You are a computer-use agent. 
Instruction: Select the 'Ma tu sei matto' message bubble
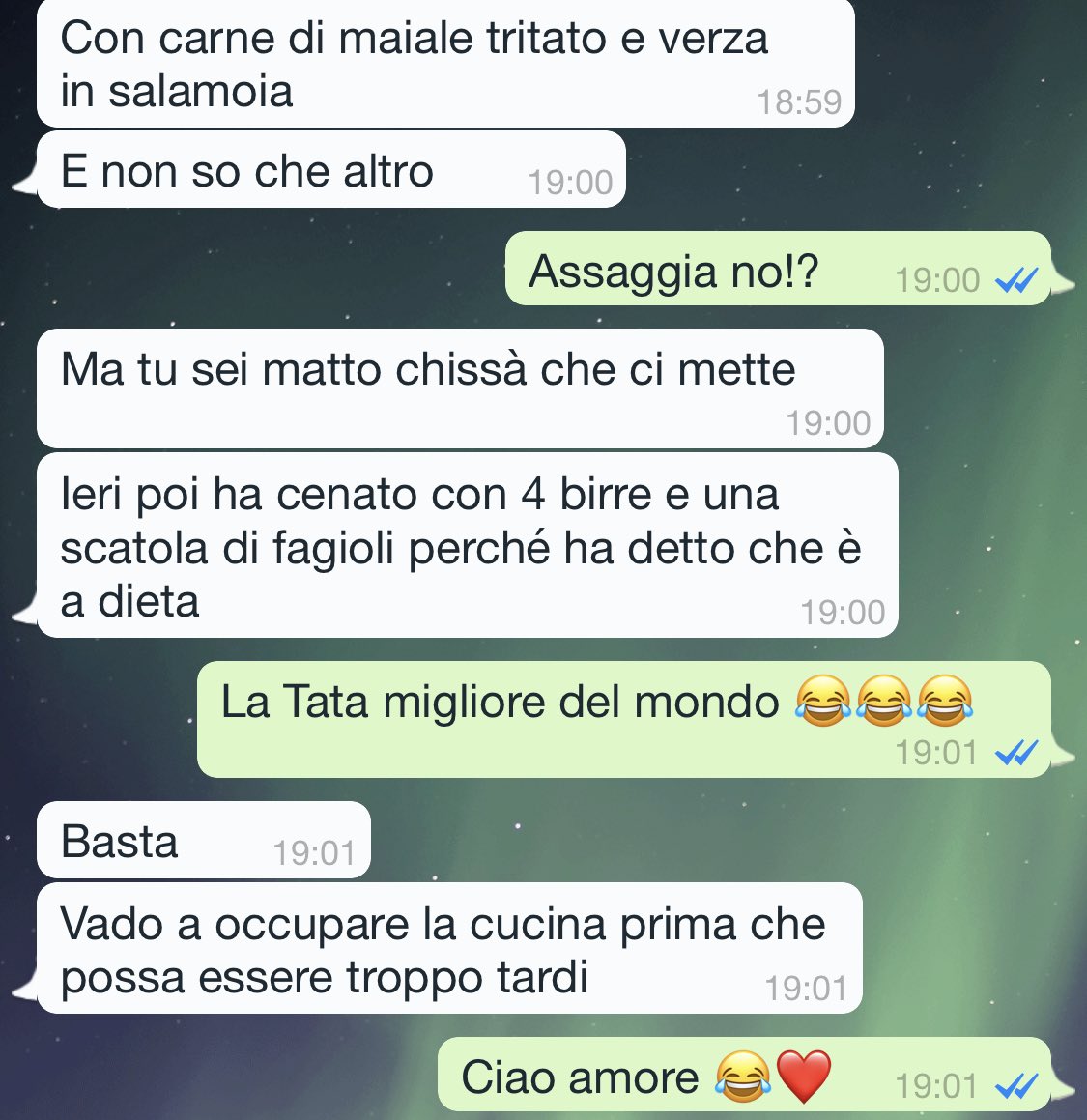coord(460,388)
